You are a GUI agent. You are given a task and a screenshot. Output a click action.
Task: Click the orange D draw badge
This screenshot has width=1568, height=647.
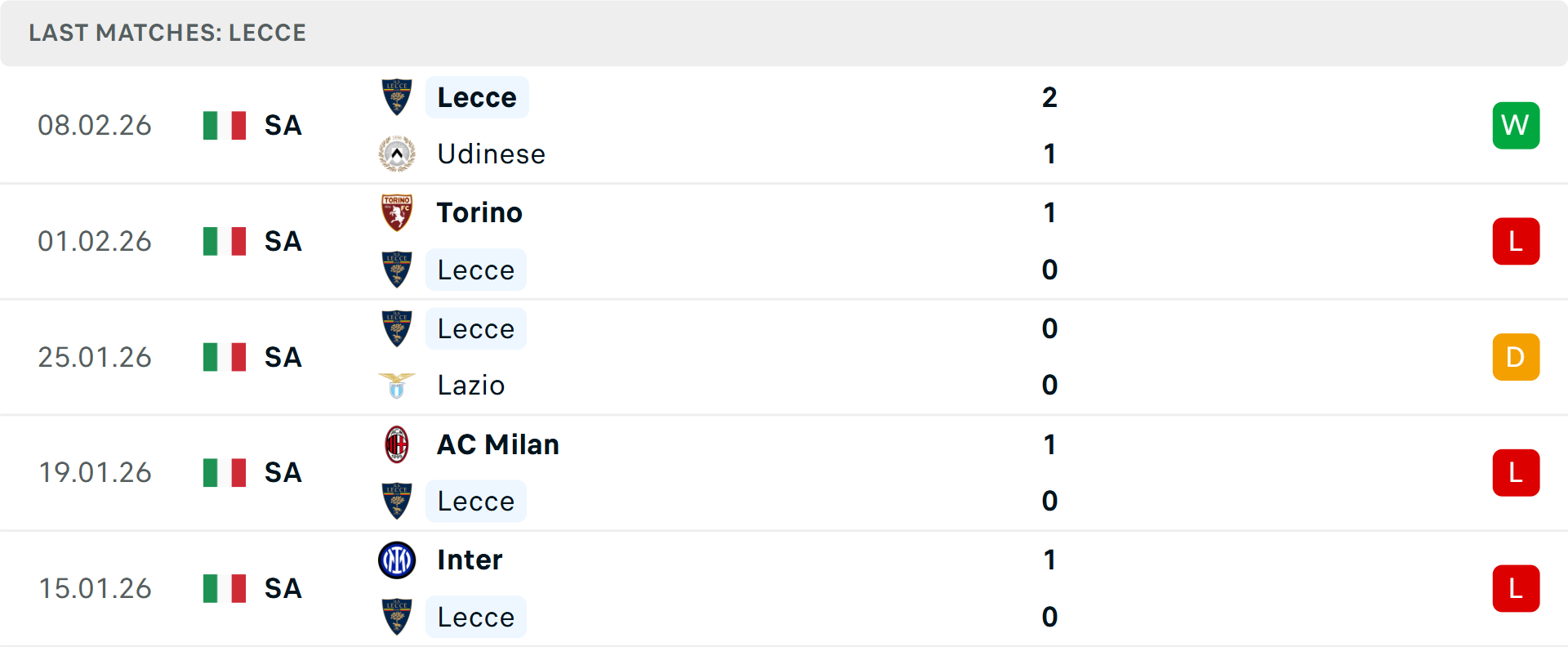pyautogui.click(x=1516, y=357)
